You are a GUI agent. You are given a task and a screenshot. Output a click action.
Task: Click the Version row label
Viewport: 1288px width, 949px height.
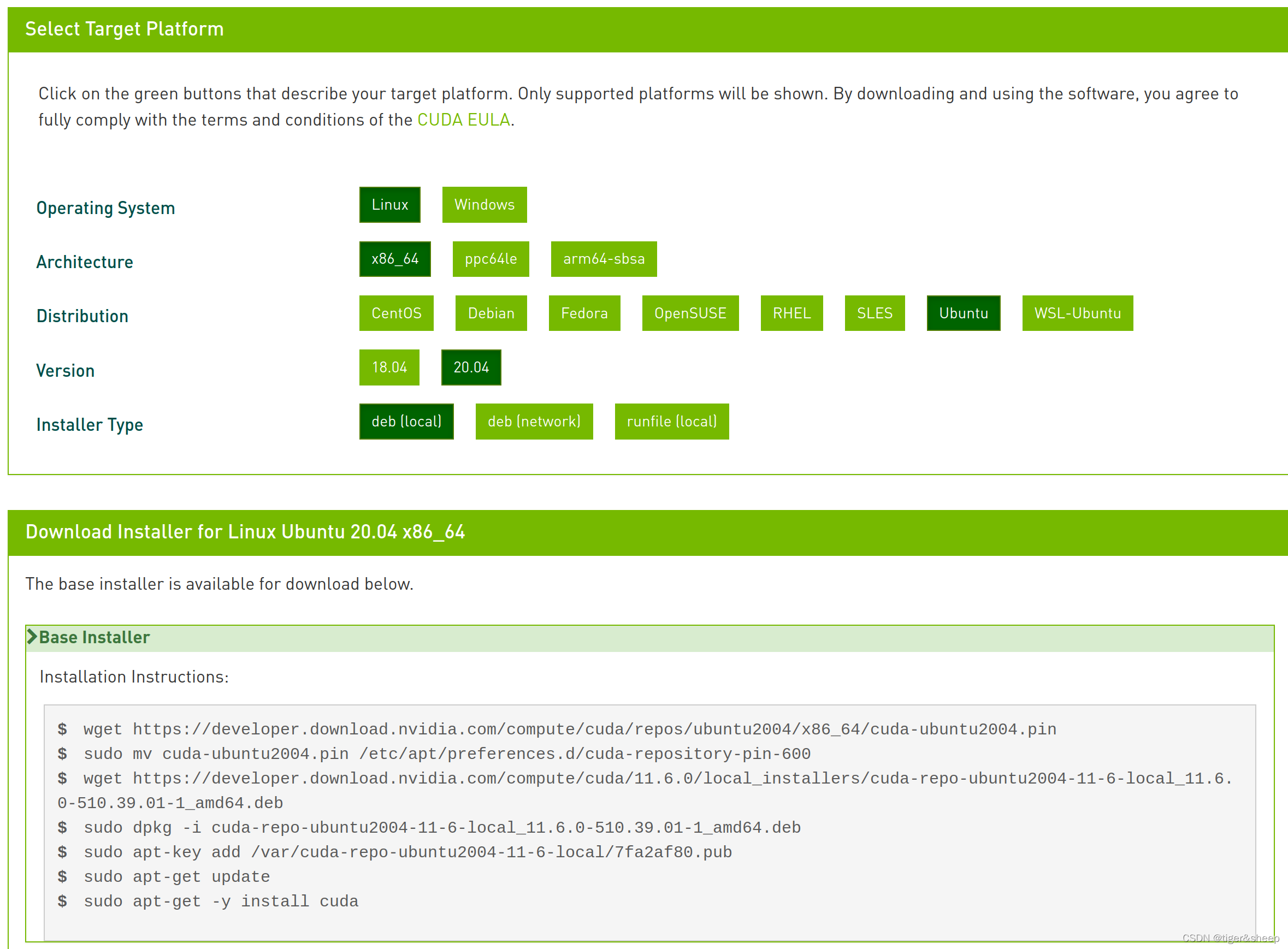pyautogui.click(x=66, y=371)
